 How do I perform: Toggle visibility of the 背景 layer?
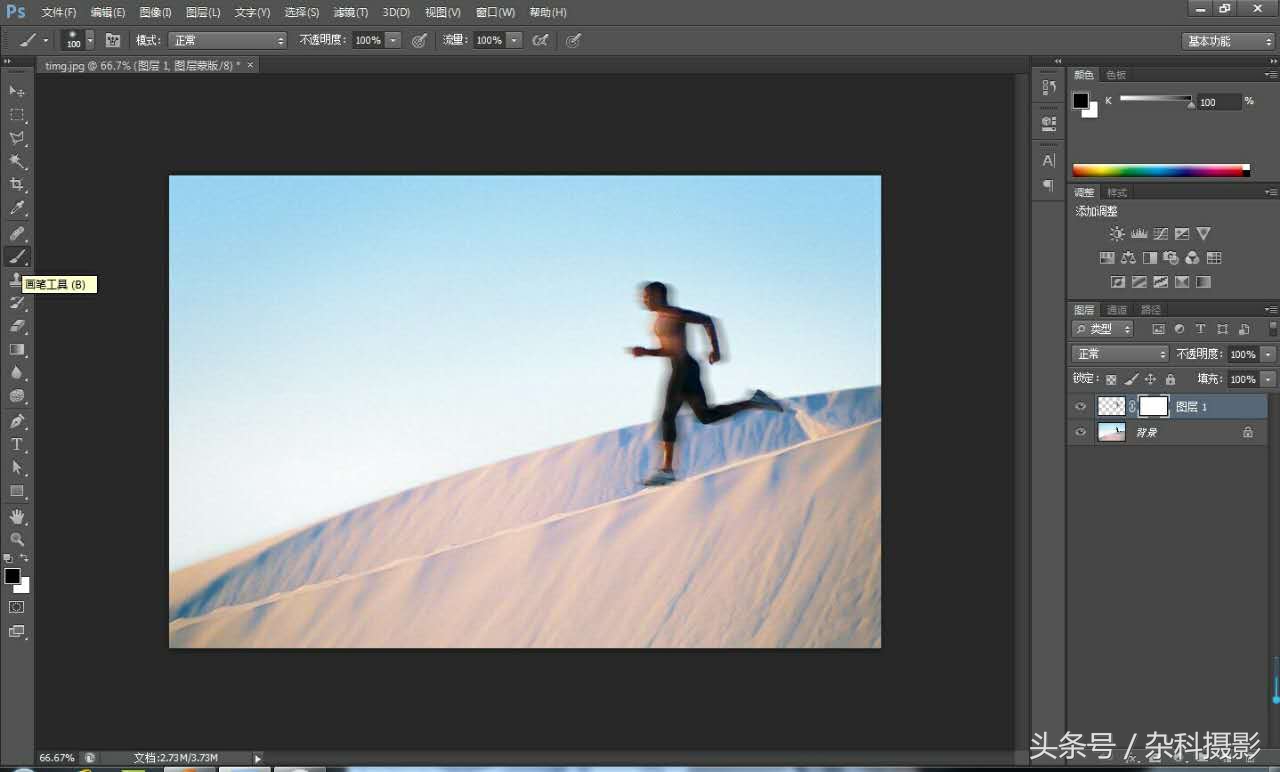click(1080, 432)
